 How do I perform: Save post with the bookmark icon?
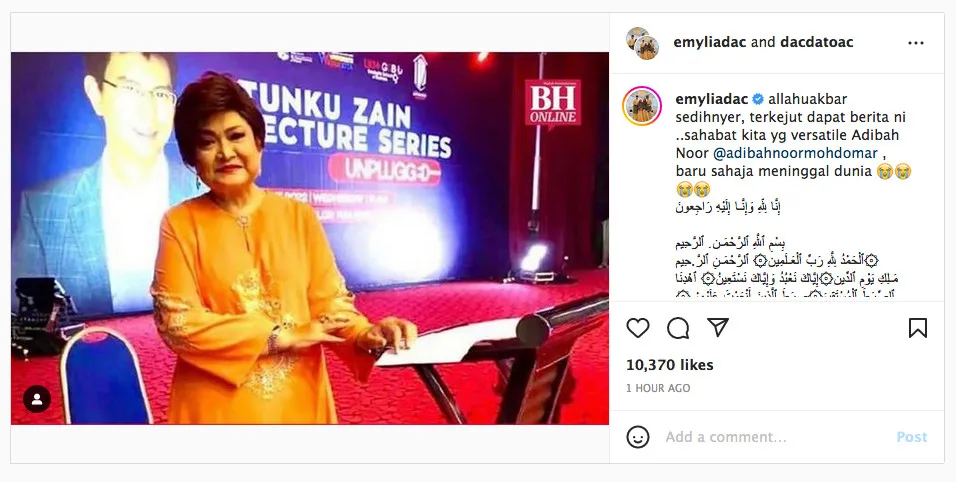918,328
